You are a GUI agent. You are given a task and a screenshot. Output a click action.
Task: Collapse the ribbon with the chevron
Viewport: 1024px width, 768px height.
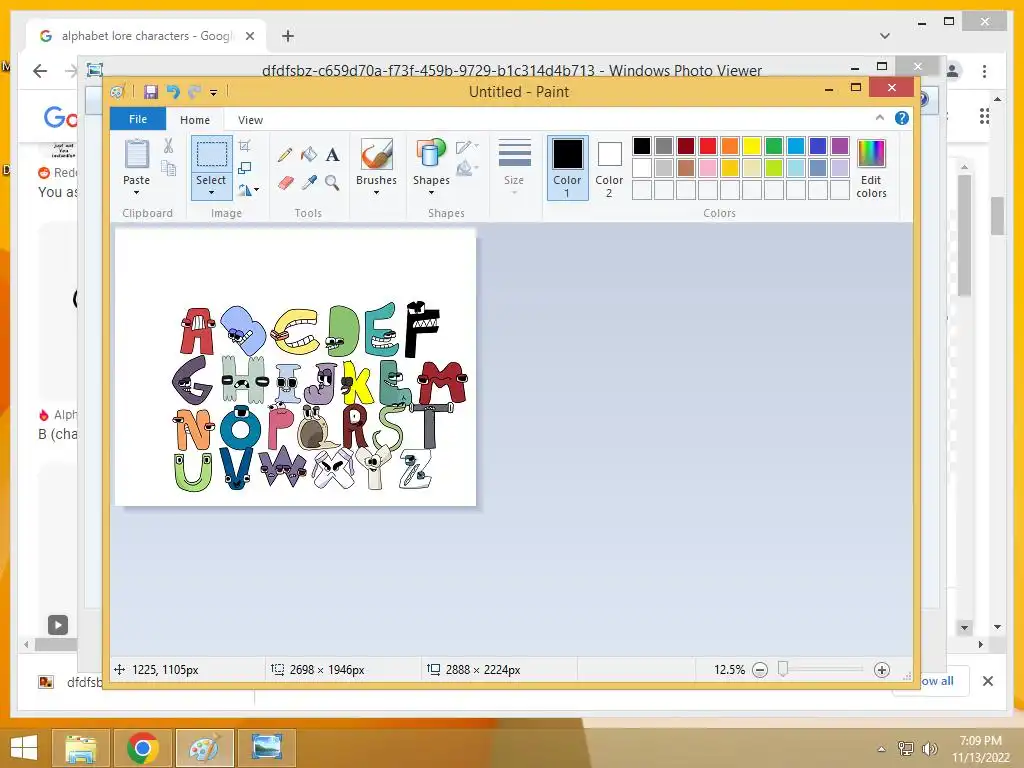(x=880, y=118)
